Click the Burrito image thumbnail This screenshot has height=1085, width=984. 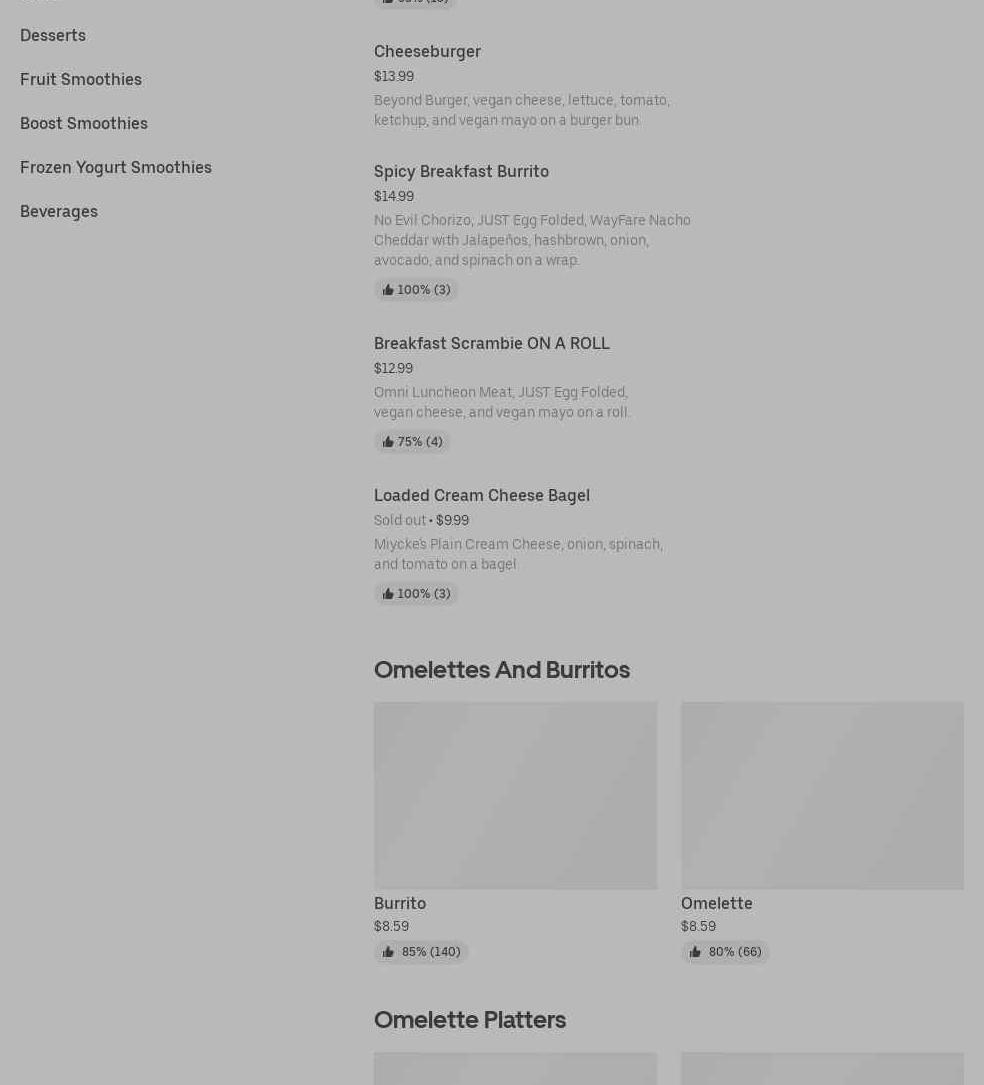coord(515,795)
